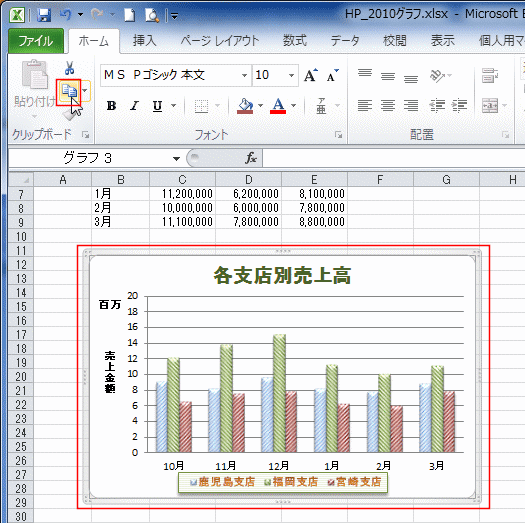Click the phonetic guide (ふりがな) icon

tap(321, 106)
